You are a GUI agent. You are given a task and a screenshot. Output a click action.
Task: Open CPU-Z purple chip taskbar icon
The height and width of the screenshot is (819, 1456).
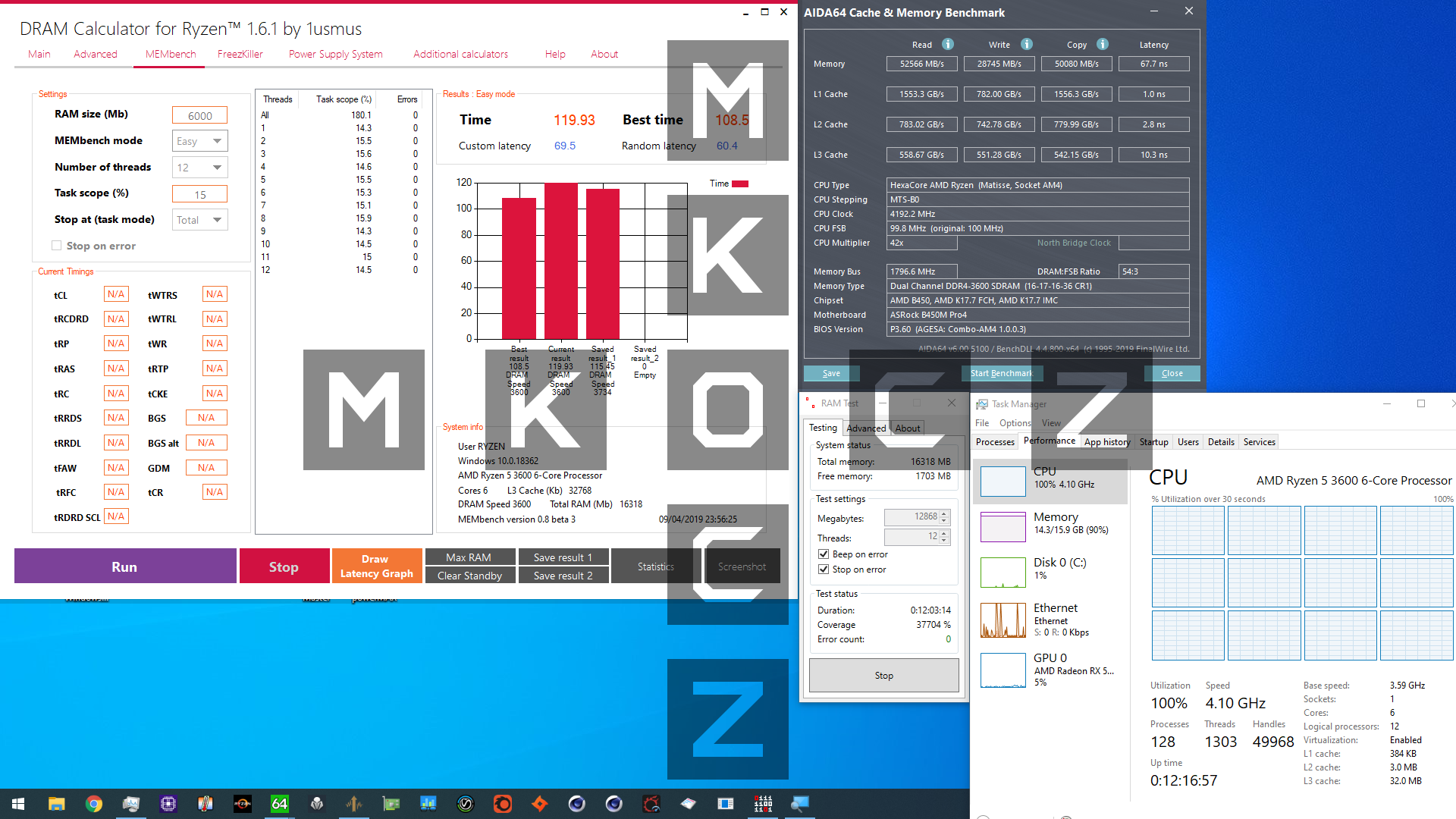click(x=168, y=804)
